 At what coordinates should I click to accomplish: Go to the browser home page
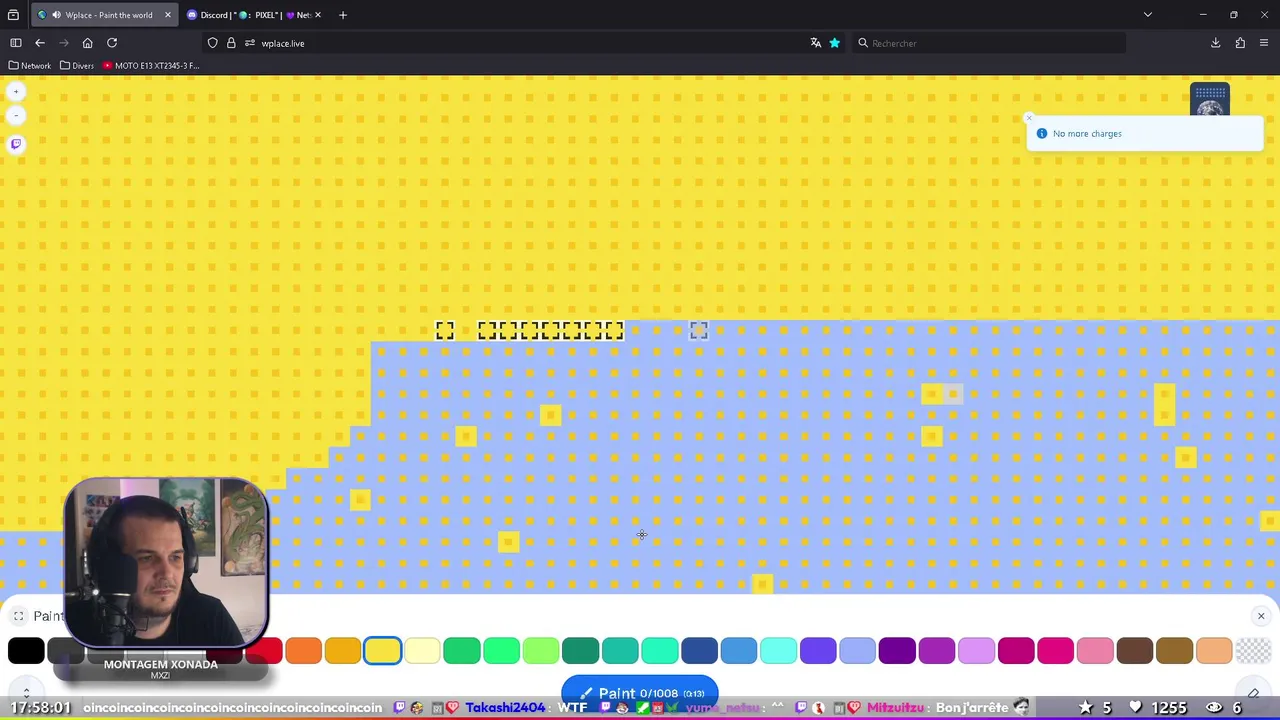[x=88, y=43]
